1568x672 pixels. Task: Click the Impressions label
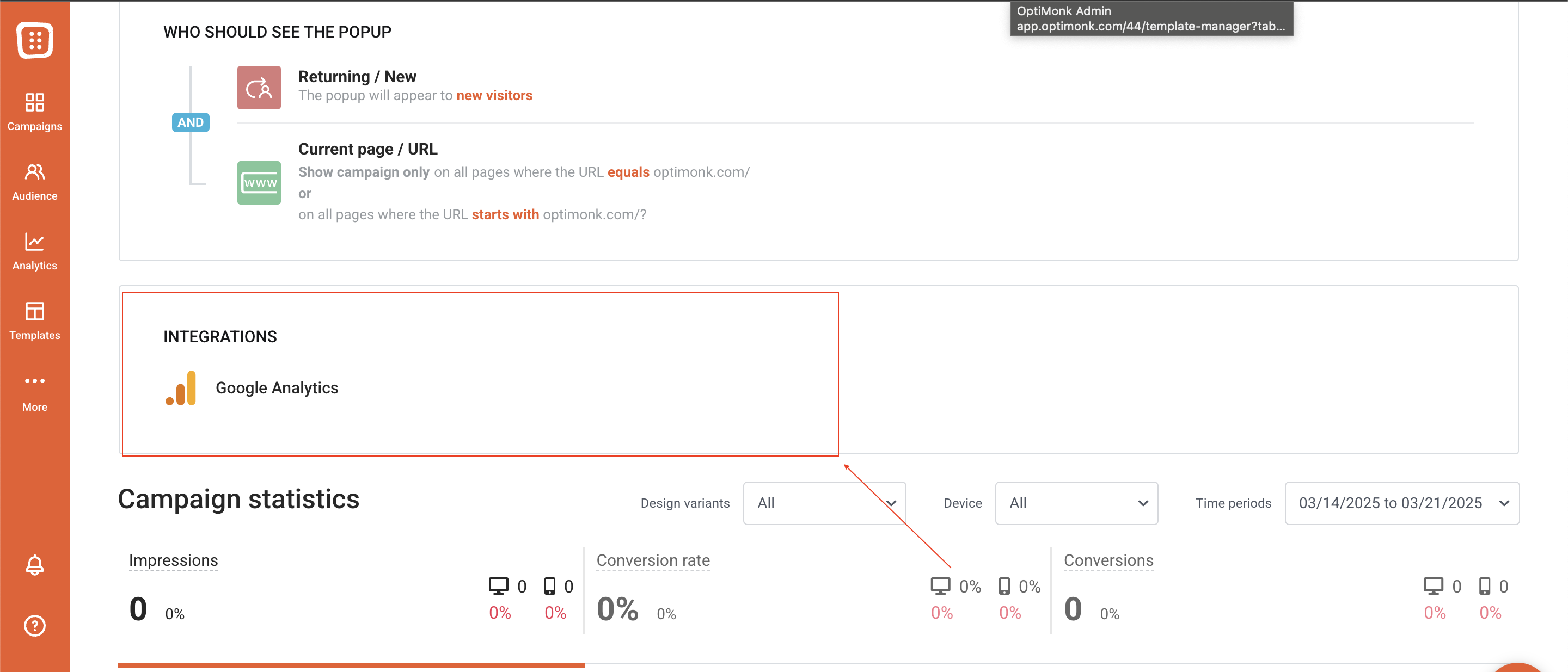pyautogui.click(x=174, y=560)
